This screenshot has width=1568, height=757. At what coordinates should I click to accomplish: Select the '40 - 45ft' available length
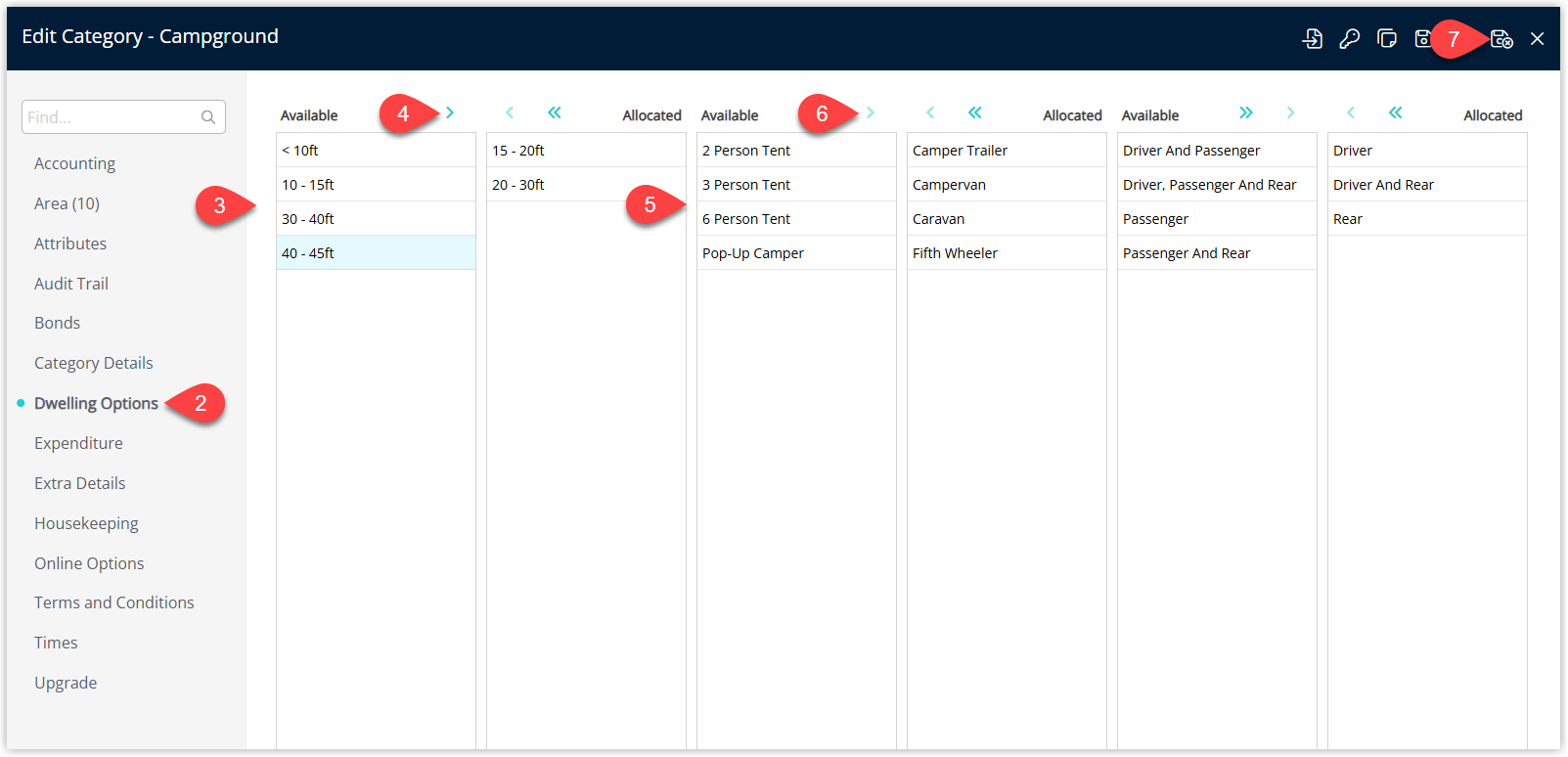click(x=376, y=253)
